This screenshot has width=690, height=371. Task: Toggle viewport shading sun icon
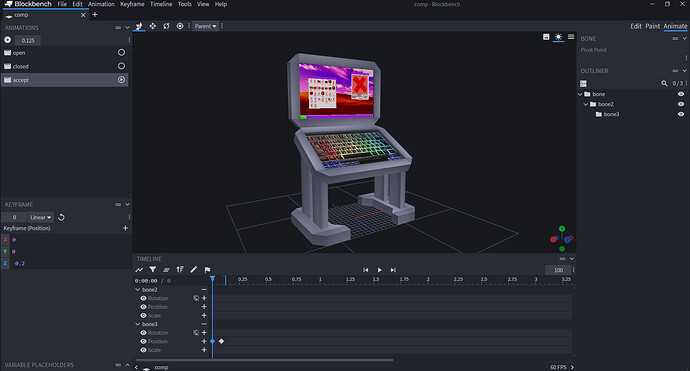coord(558,37)
